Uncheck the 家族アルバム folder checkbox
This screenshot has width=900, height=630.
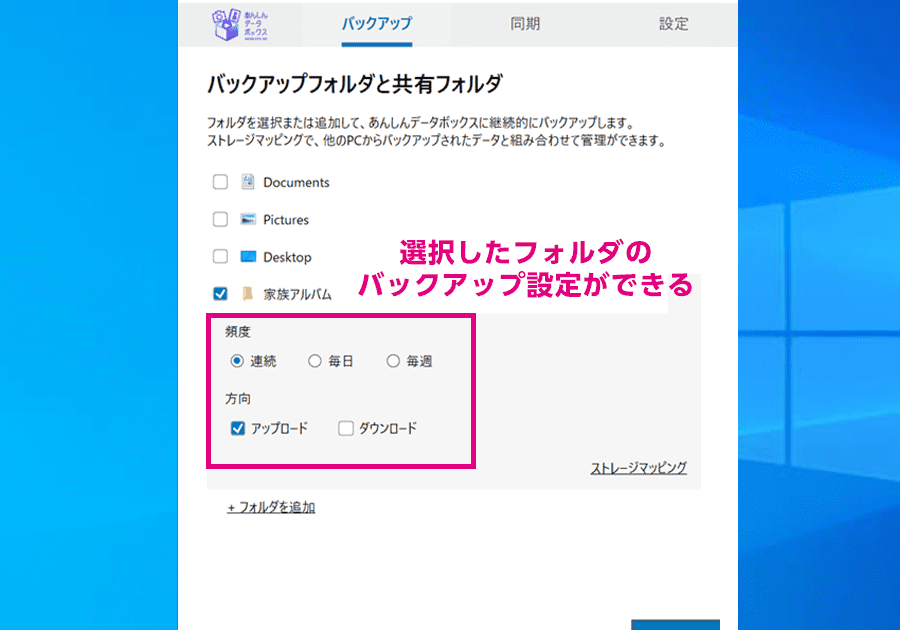point(220,294)
